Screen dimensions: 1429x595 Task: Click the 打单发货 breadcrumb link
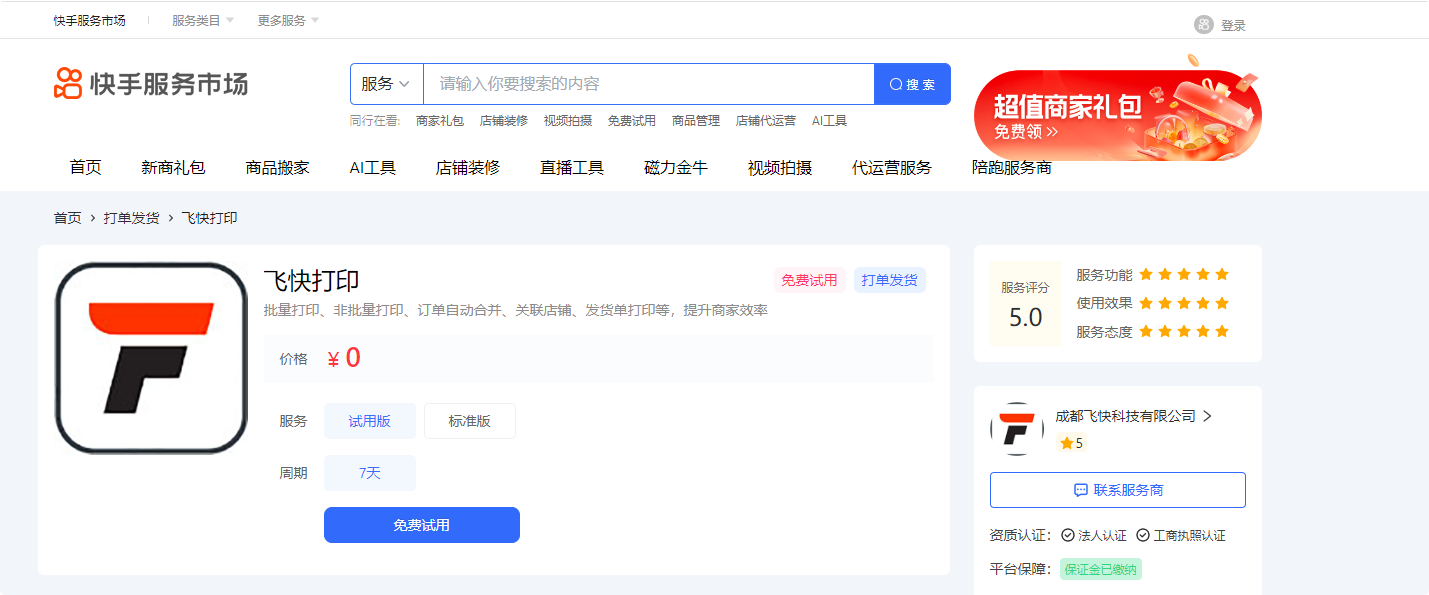(x=131, y=218)
